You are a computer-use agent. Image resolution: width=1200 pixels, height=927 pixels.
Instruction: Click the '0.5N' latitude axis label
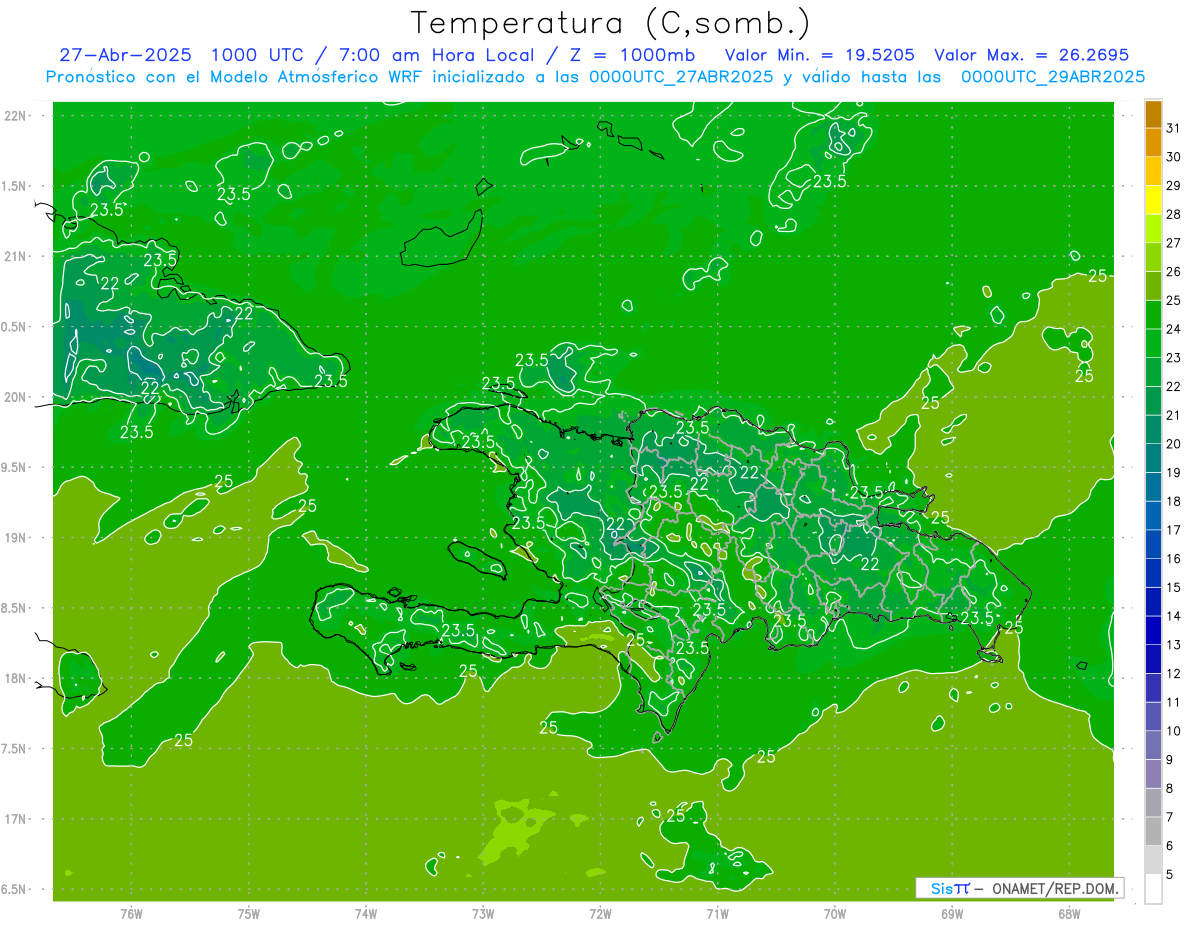tap(15, 327)
